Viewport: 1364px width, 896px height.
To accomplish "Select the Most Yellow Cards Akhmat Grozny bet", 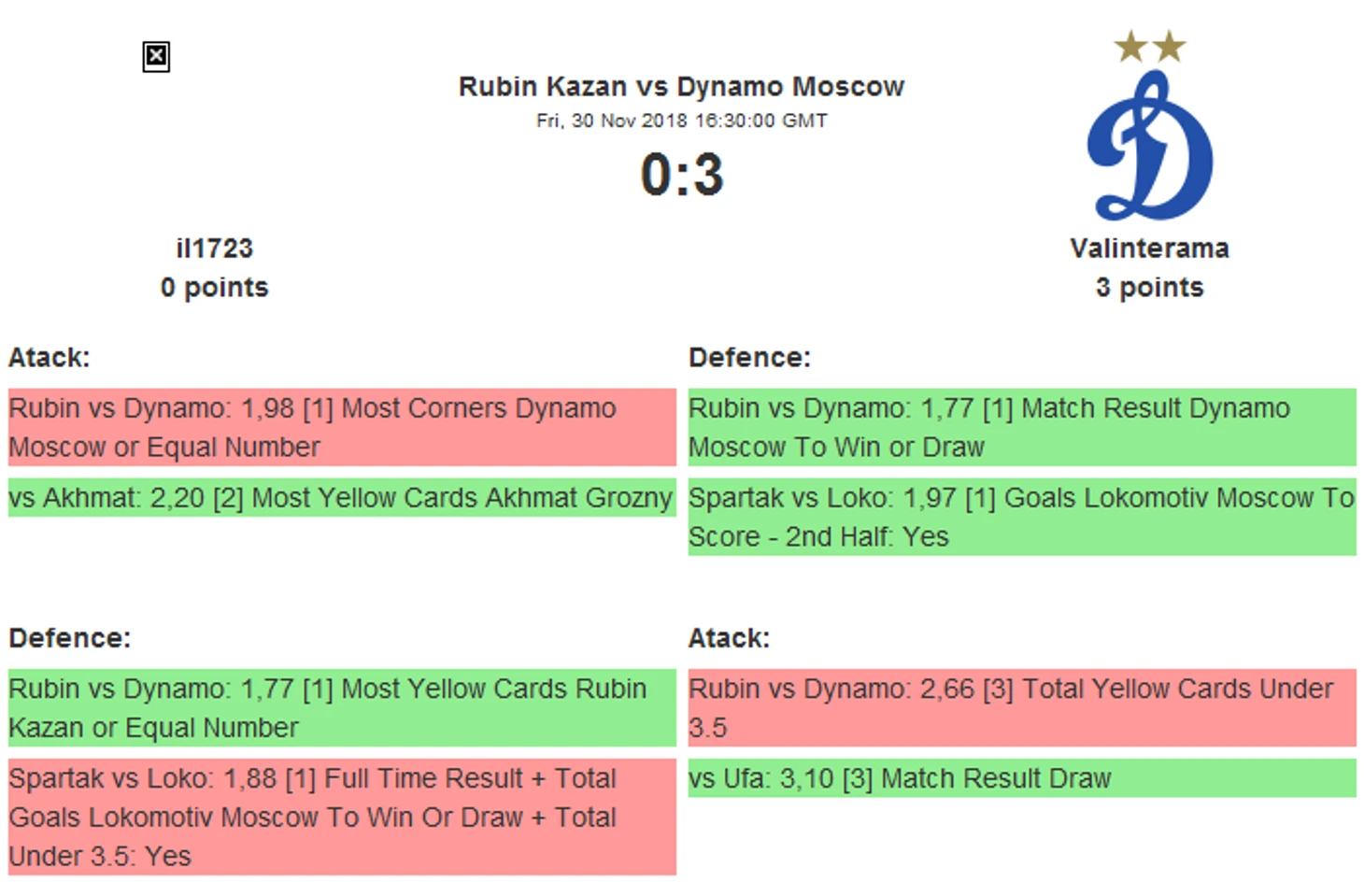I will 341,498.
